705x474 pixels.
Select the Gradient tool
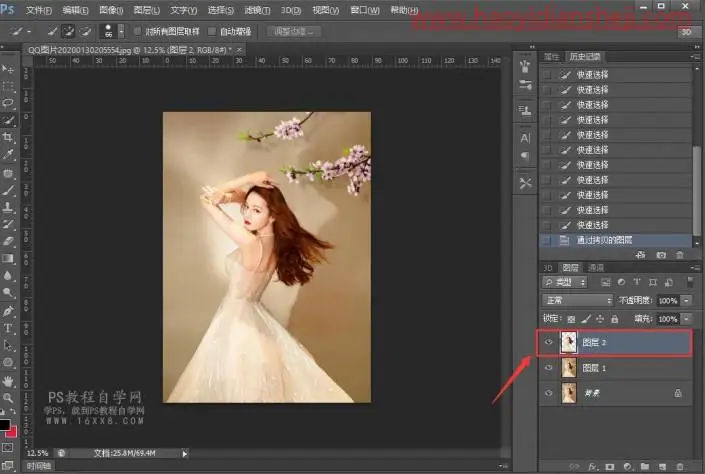tap(8, 259)
